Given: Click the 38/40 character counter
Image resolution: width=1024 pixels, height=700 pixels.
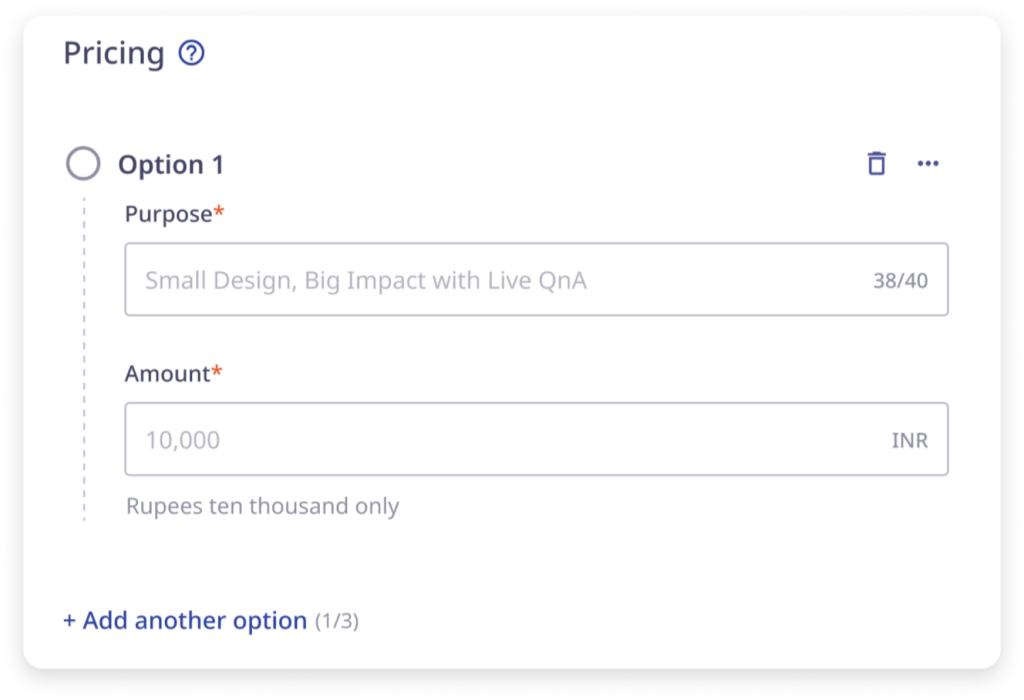Looking at the screenshot, I should [900, 281].
